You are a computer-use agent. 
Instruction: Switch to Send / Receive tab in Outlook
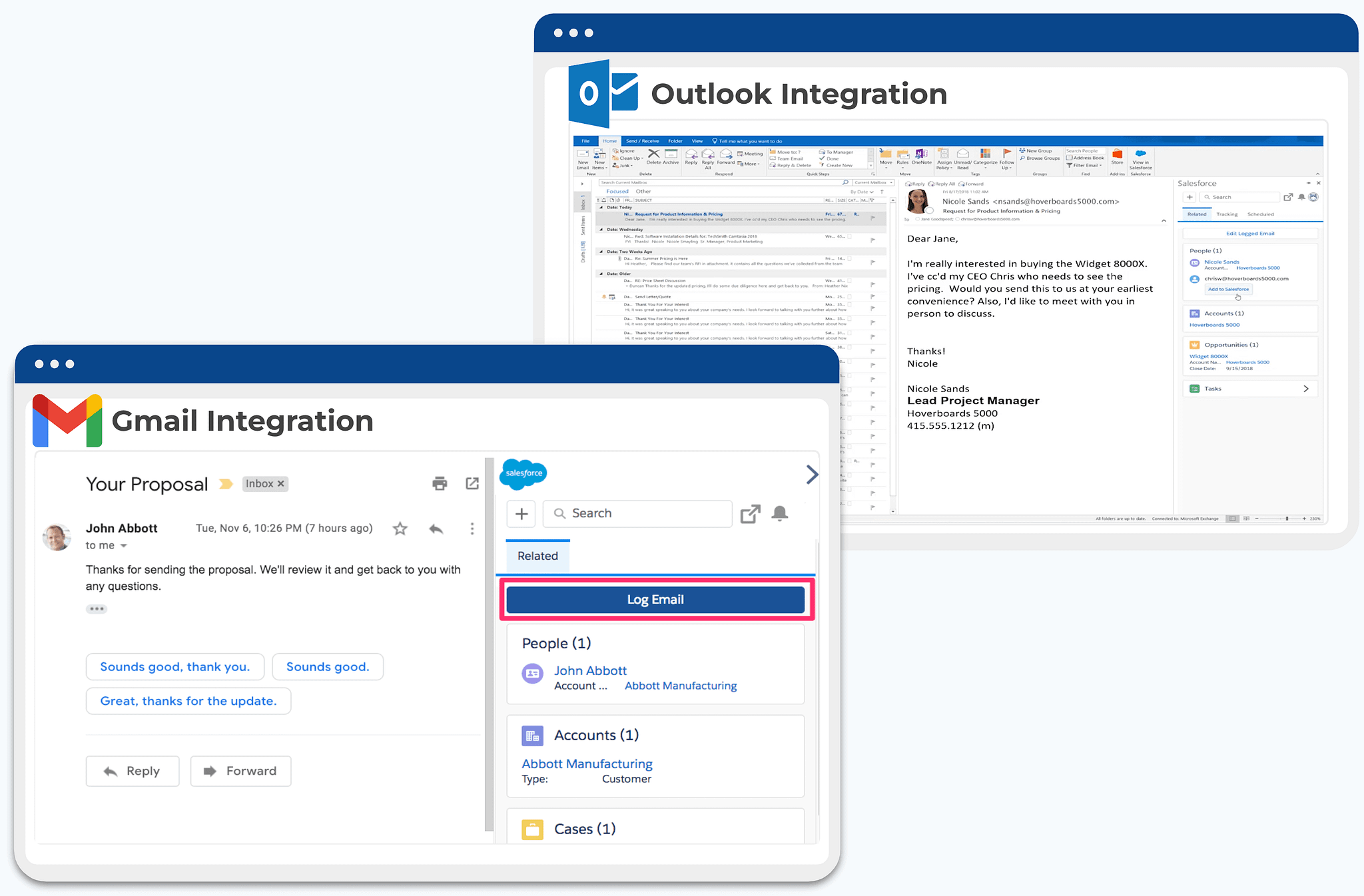[642, 141]
